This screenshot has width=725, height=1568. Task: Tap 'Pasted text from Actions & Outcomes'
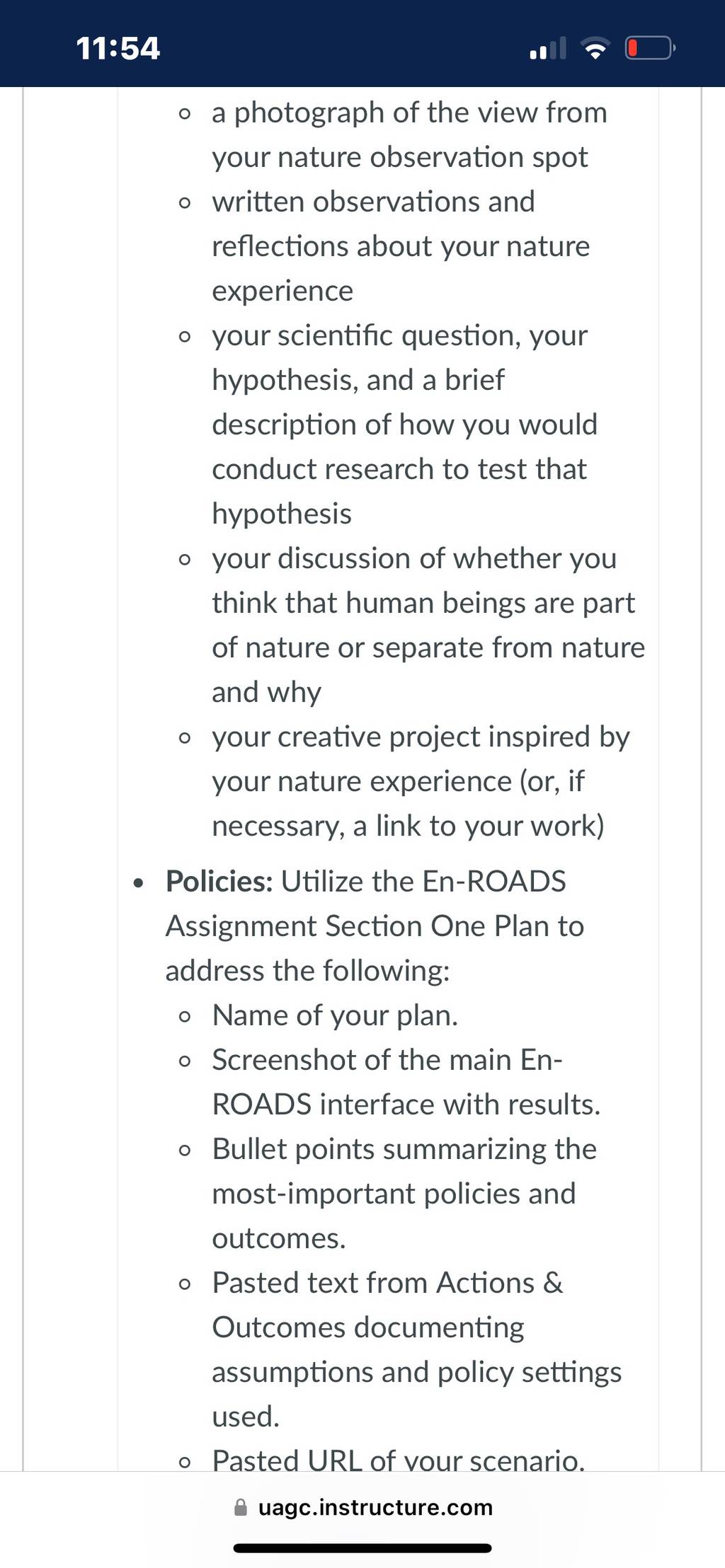click(416, 1349)
